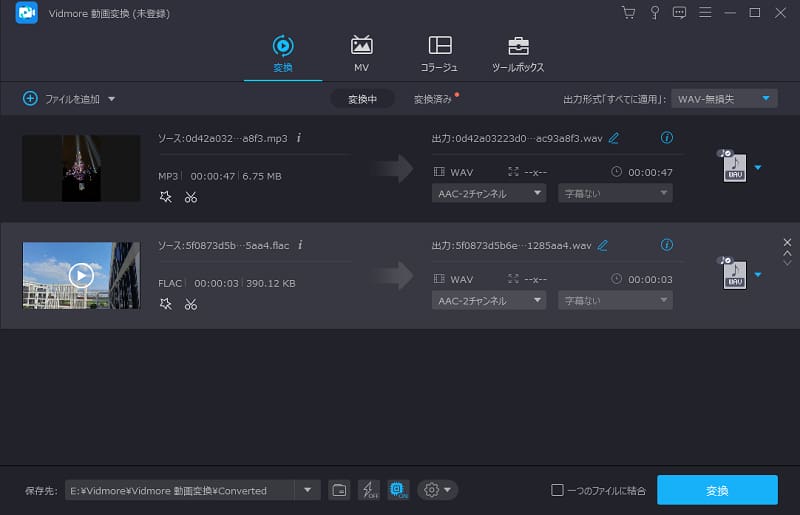Image resolution: width=800 pixels, height=515 pixels.
Task: Play the flac file preview thumbnail
Action: 81,275
